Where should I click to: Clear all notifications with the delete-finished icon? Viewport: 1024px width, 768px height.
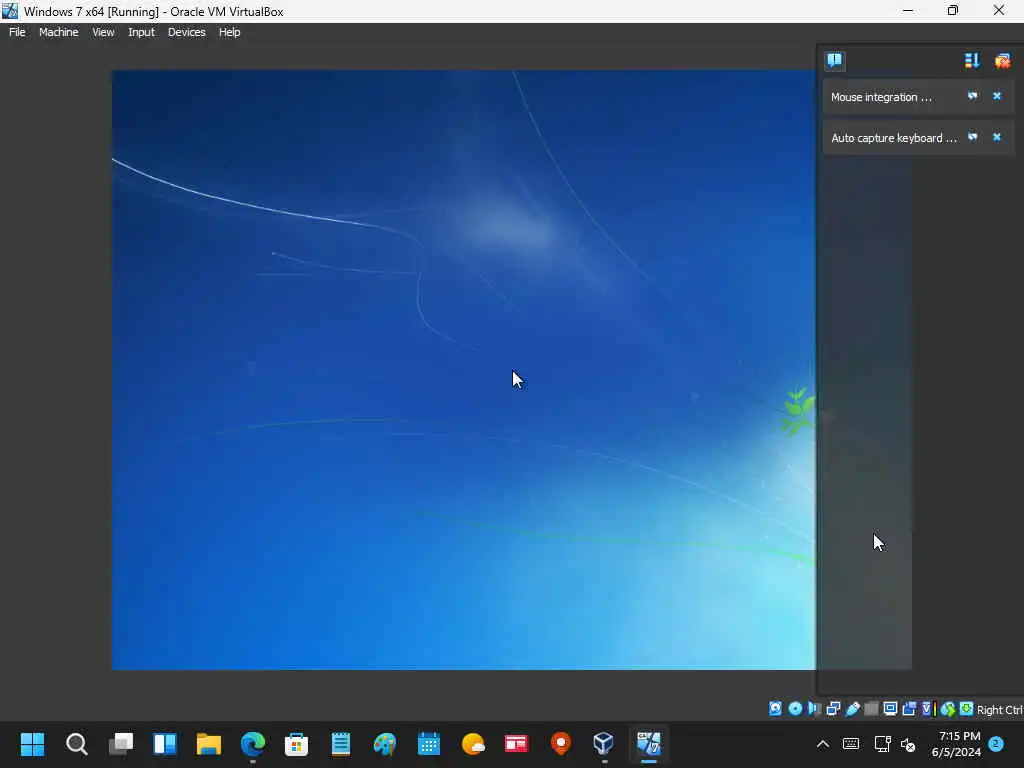1002,61
